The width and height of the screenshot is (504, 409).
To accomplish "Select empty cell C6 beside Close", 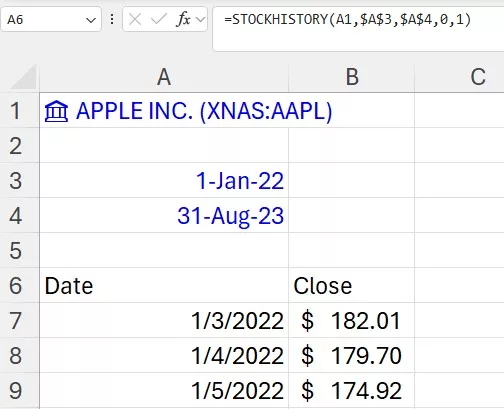I will 459,285.
